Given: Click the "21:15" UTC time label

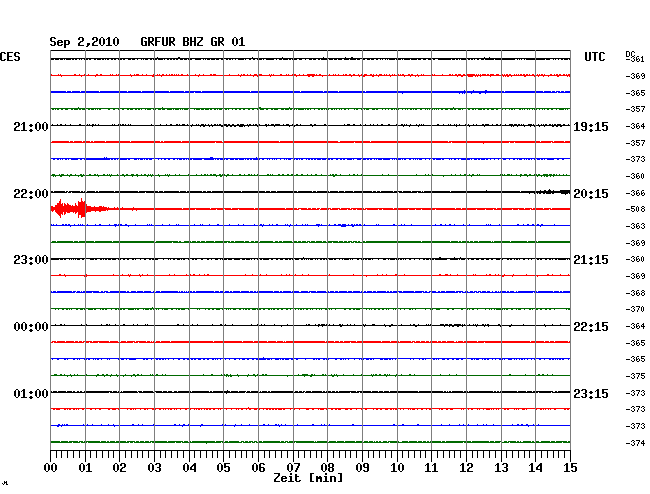Looking at the screenshot, I should click(591, 260).
